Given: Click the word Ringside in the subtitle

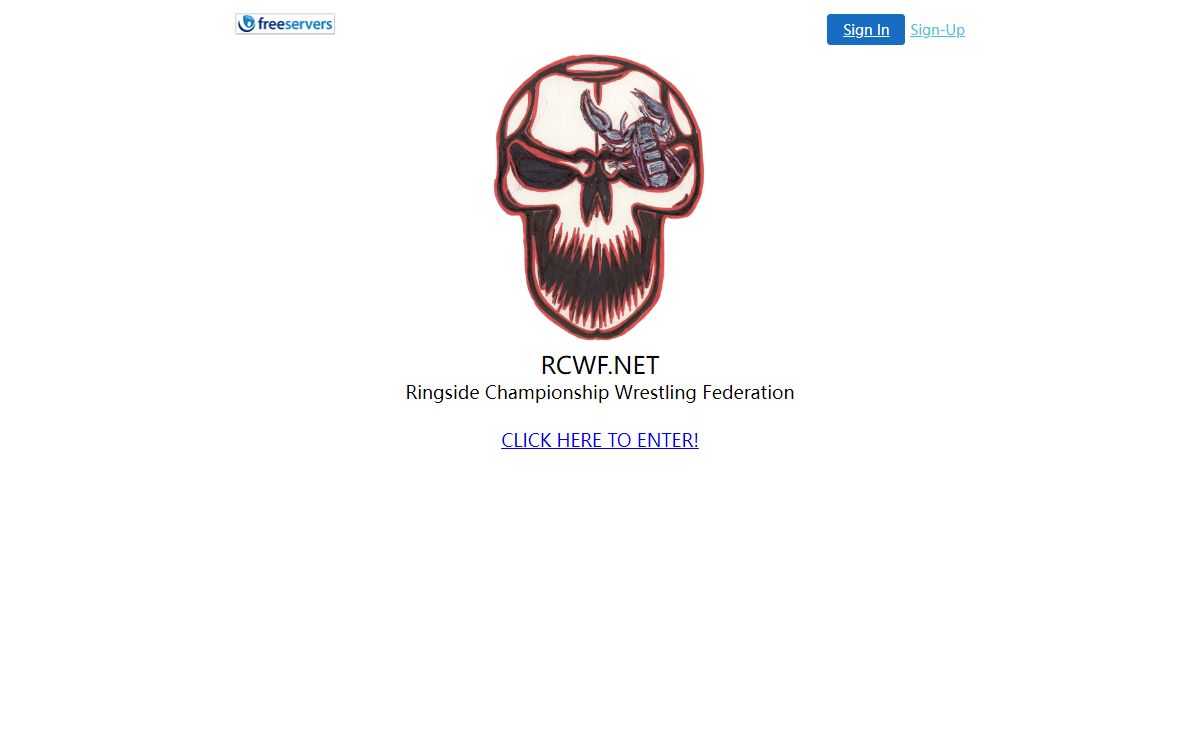Looking at the screenshot, I should (442, 392).
